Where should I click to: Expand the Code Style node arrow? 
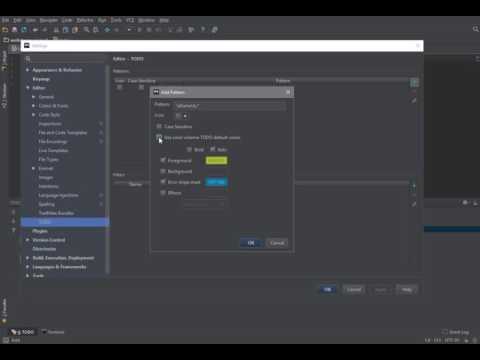(34, 115)
